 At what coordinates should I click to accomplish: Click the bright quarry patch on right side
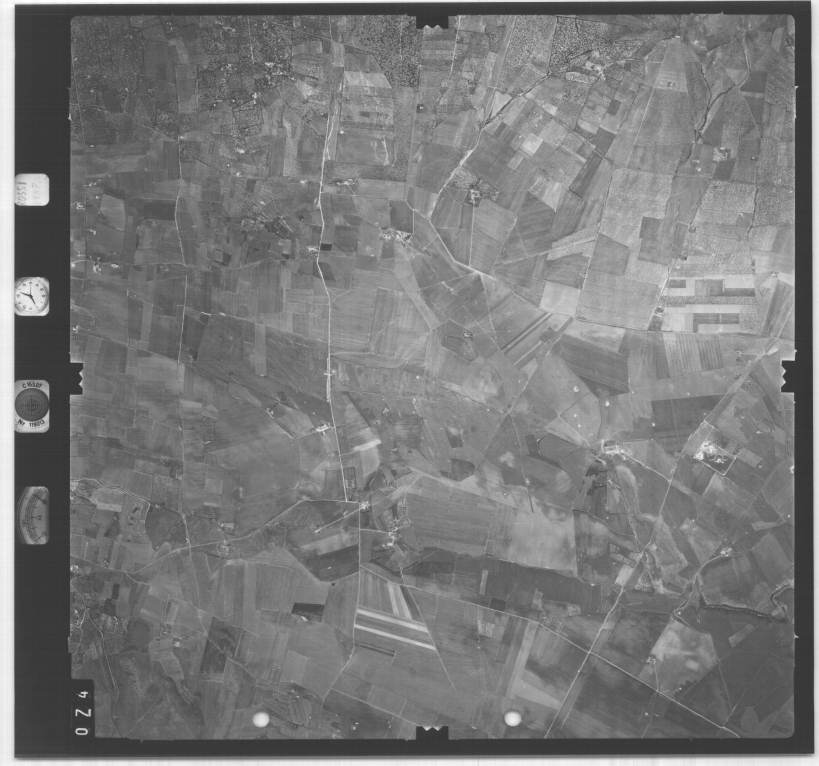(x=712, y=453)
